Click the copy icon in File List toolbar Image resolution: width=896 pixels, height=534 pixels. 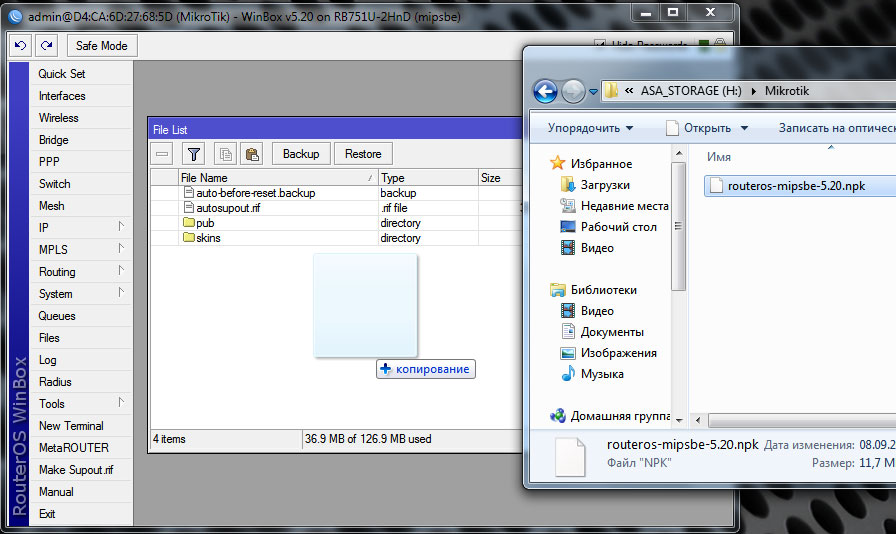click(226, 154)
